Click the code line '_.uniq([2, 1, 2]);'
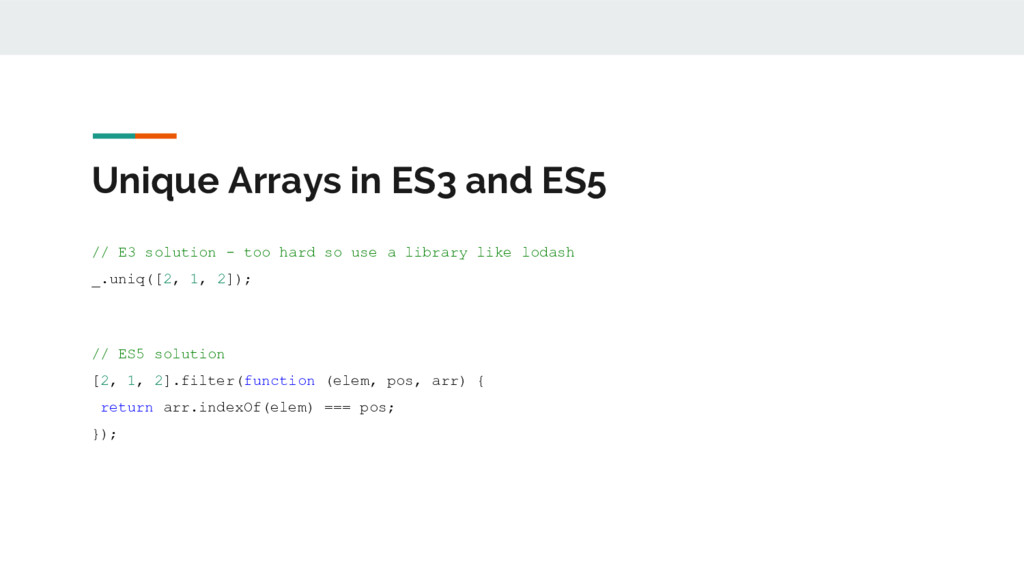This screenshot has height=576, width=1024. click(x=172, y=280)
